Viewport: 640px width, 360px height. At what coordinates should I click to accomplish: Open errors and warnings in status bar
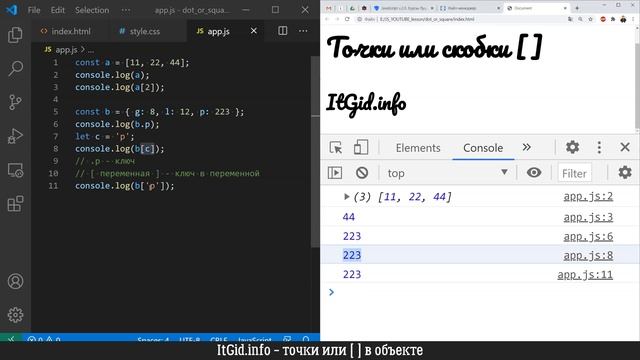pos(44,339)
